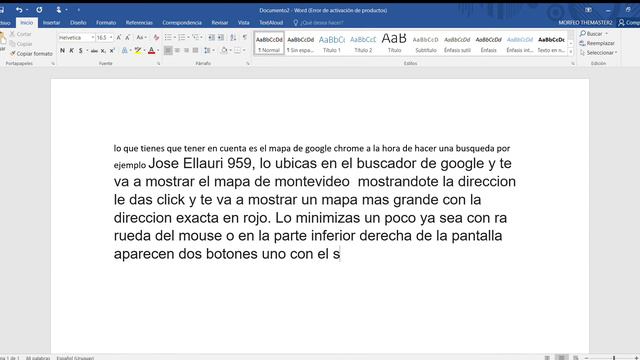Image resolution: width=640 pixels, height=360 pixels.
Task: Open the font color dropdown arrow
Action: tap(158, 51)
